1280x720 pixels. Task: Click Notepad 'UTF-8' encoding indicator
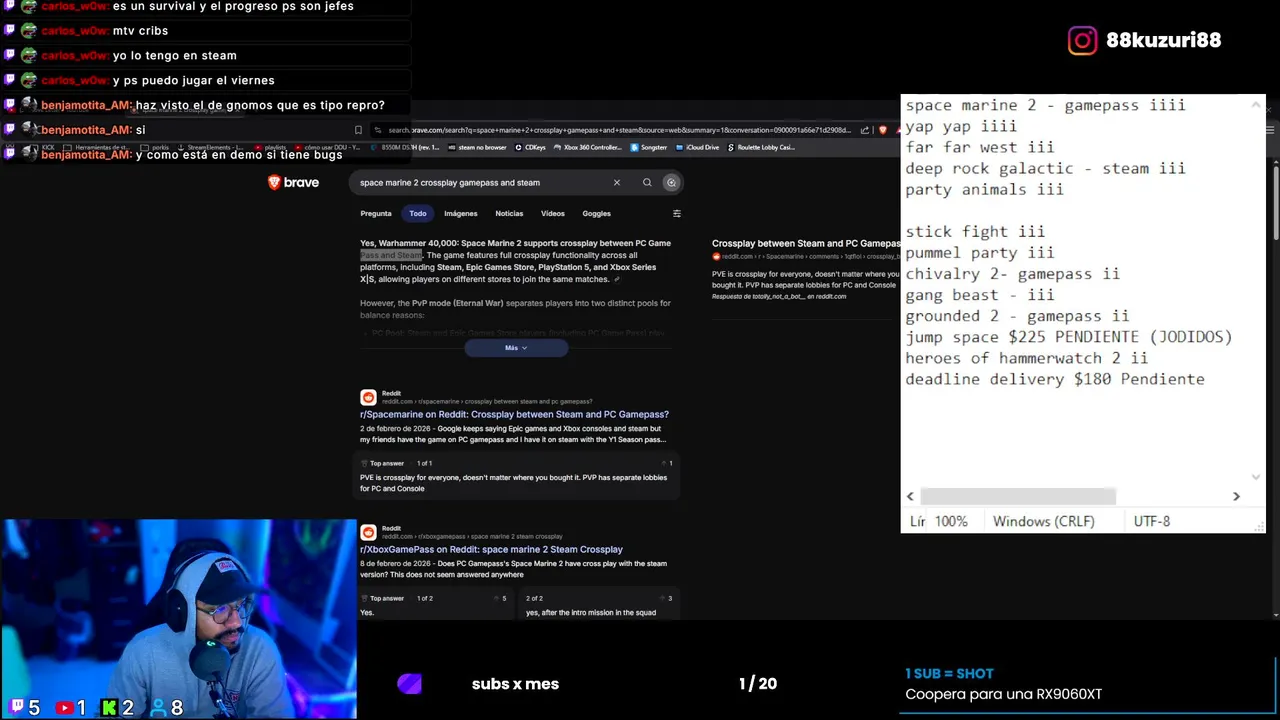[1152, 521]
